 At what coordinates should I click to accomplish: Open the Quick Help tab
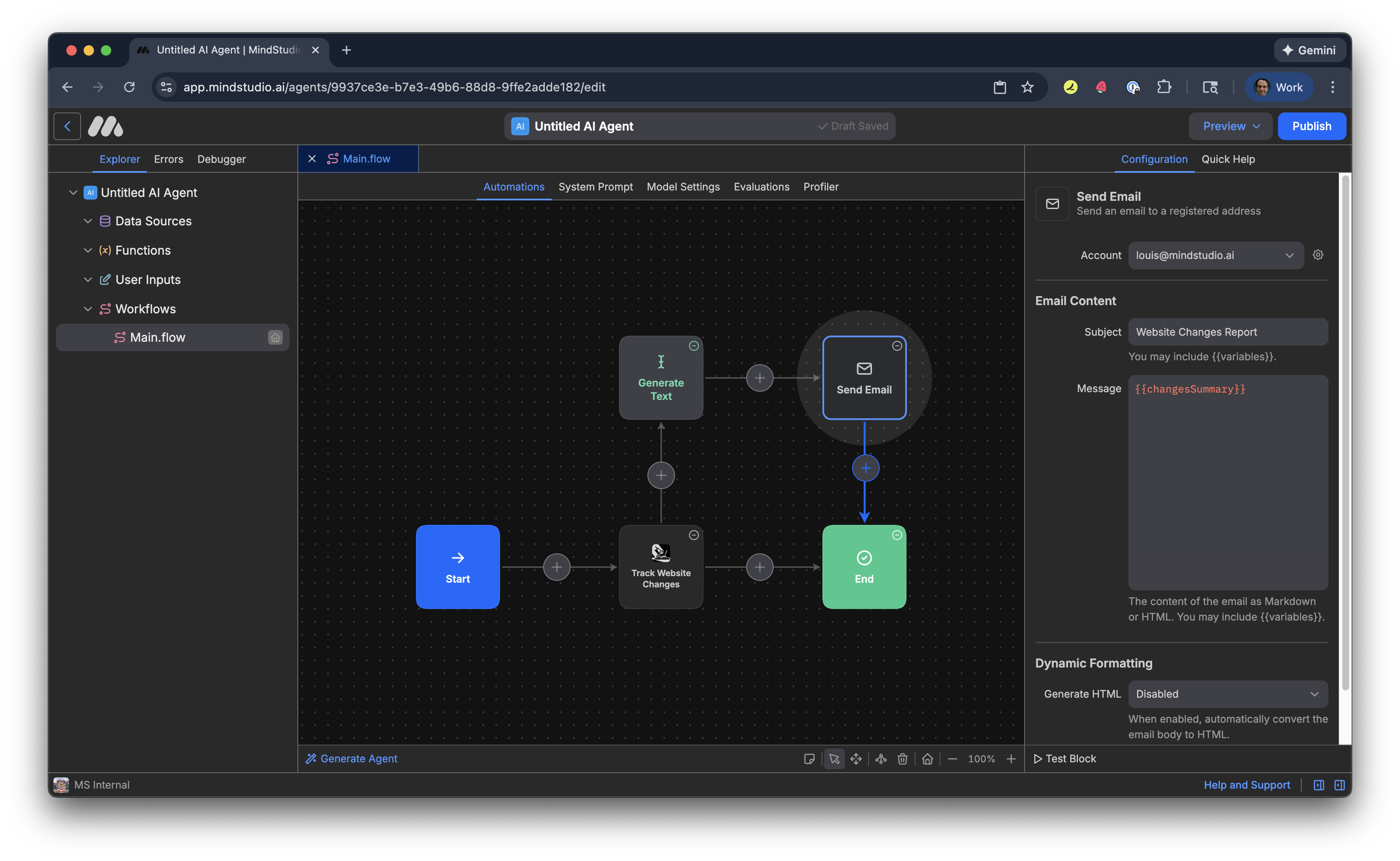pos(1228,159)
